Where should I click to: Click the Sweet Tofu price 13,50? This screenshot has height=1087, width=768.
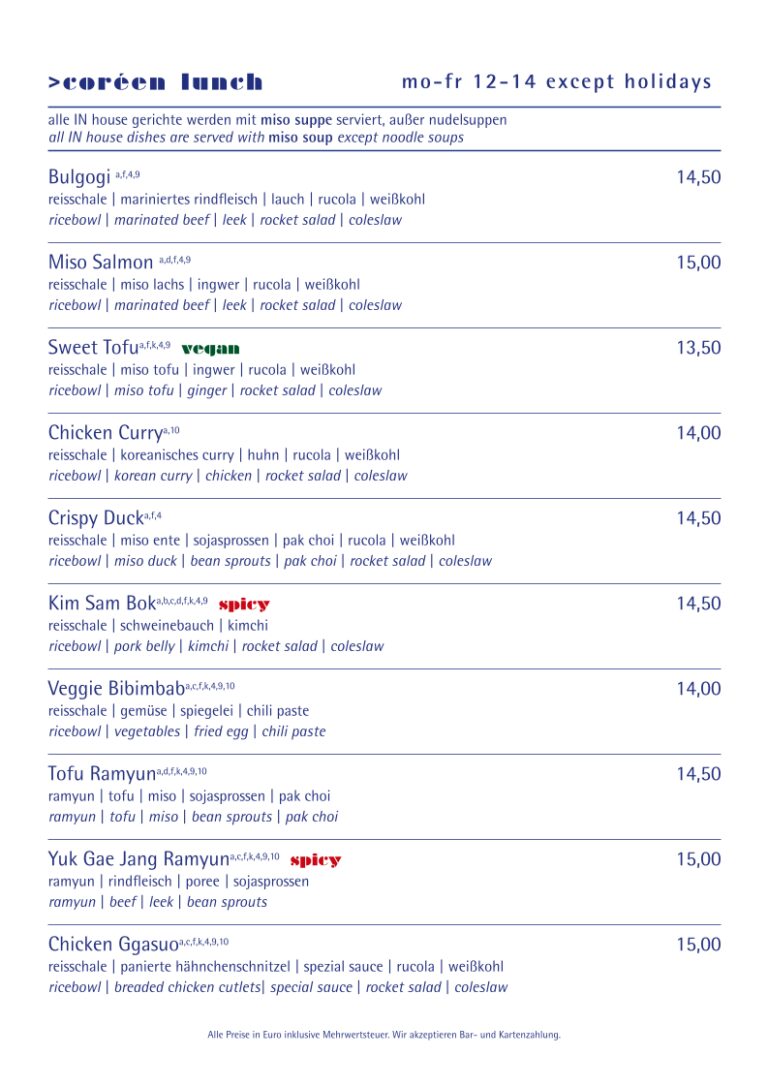point(699,348)
